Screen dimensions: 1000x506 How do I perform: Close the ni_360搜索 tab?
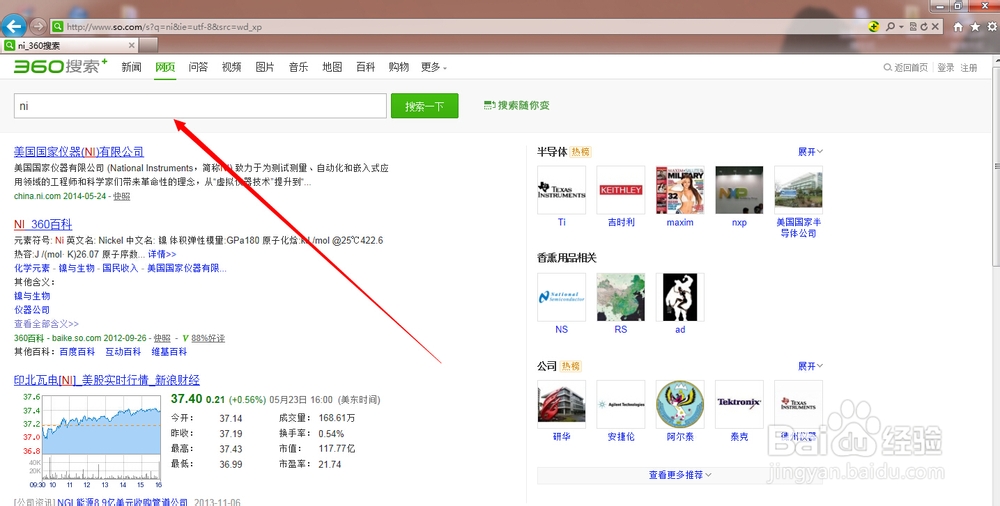point(131,45)
